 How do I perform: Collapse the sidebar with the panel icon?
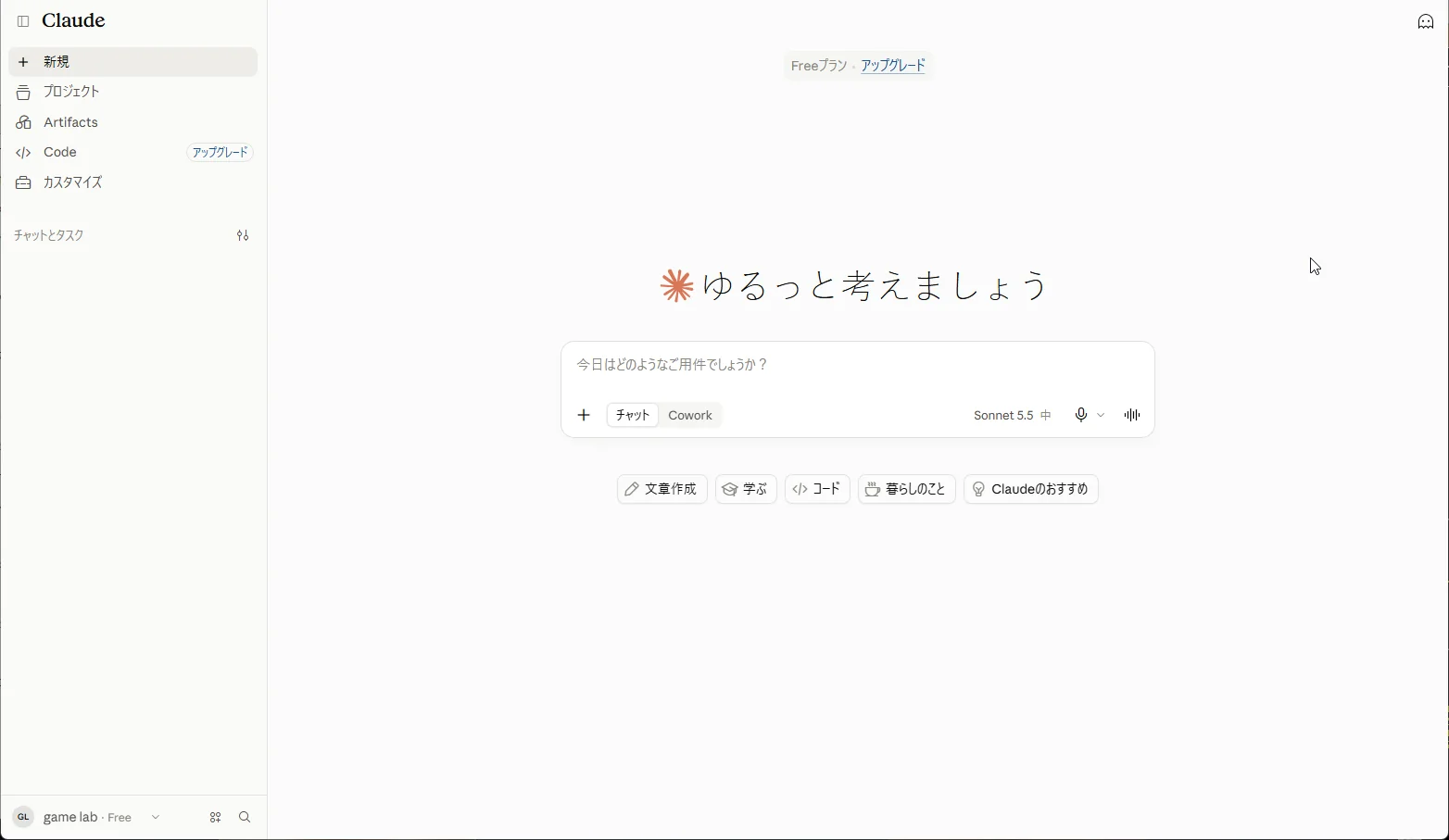(x=23, y=21)
